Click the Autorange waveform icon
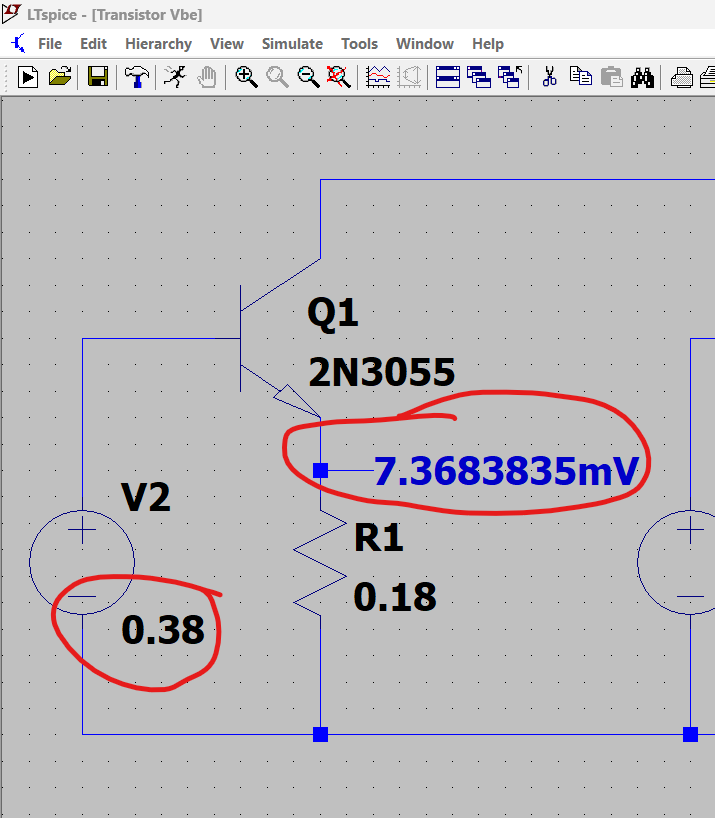 pos(378,77)
